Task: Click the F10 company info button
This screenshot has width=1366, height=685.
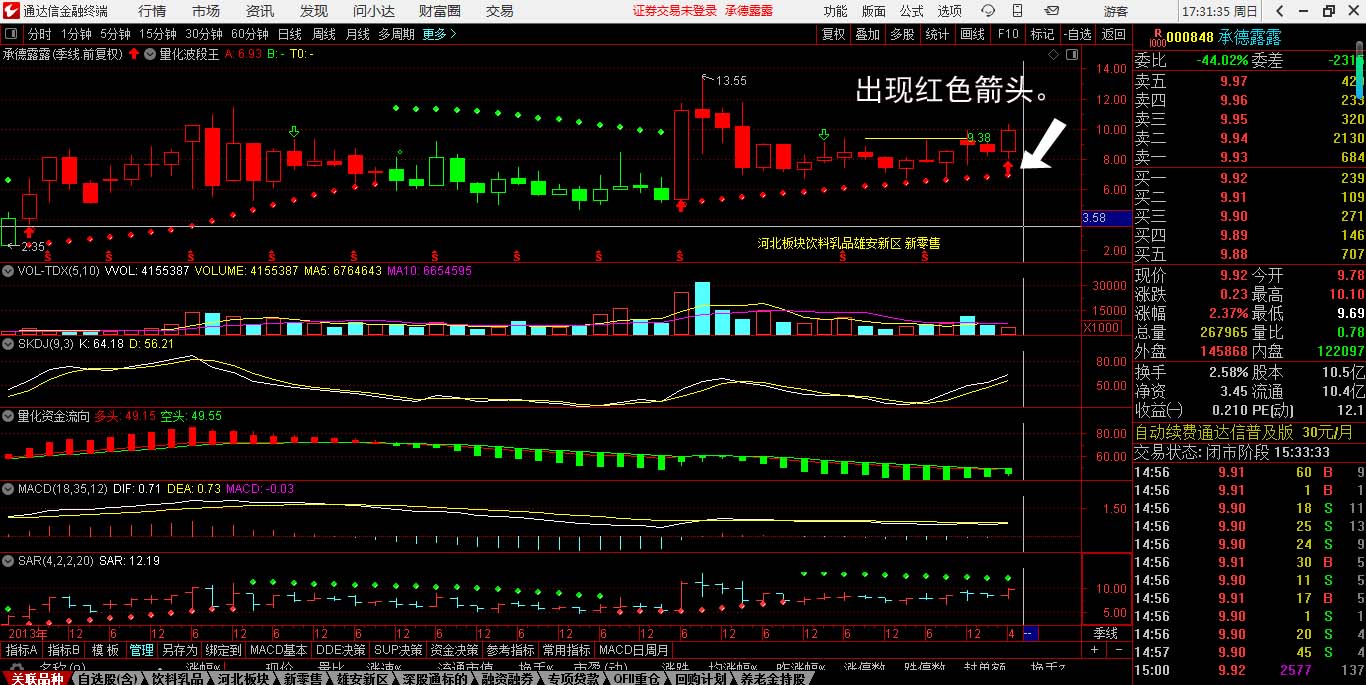Action: tap(1007, 34)
